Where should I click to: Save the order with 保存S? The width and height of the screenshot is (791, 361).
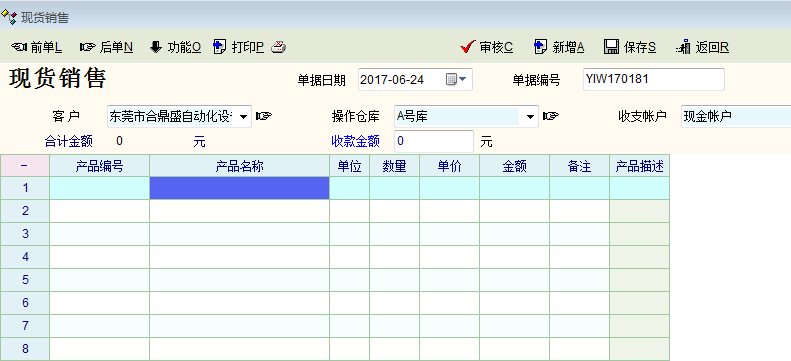(630, 47)
